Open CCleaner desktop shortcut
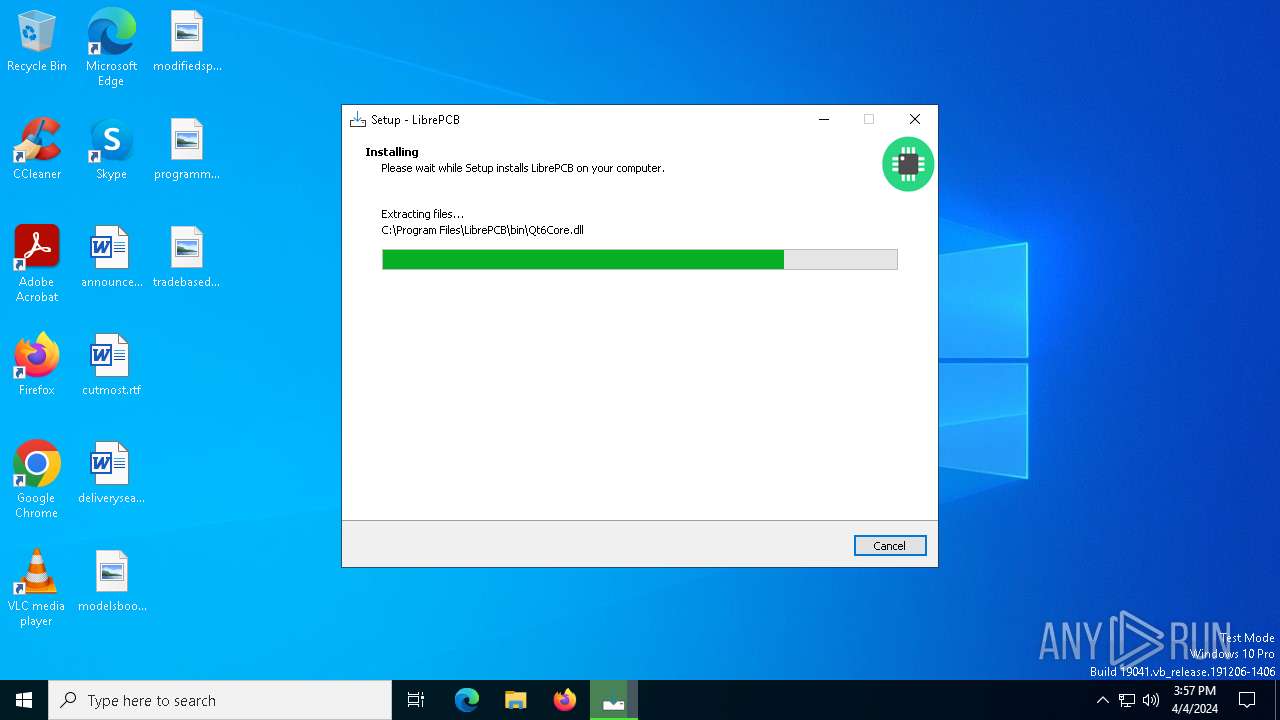Image resolution: width=1280 pixels, height=720 pixels. click(x=37, y=150)
